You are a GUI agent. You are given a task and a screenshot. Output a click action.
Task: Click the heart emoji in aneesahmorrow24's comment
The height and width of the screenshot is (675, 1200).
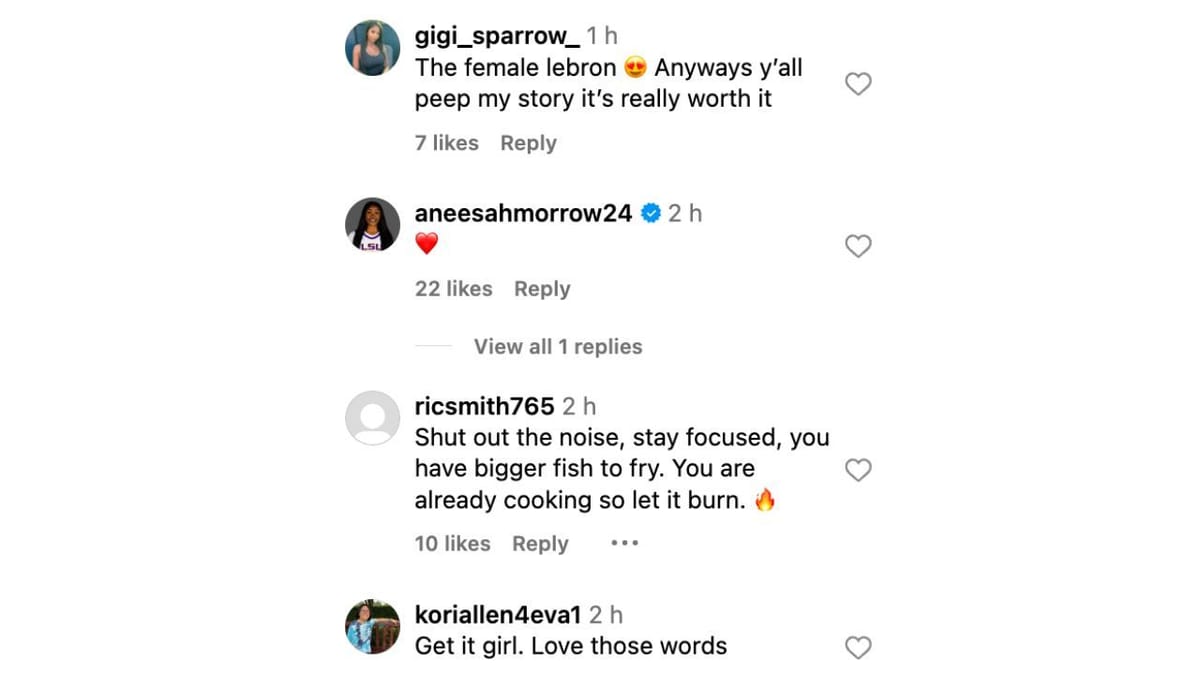pyautogui.click(x=427, y=242)
